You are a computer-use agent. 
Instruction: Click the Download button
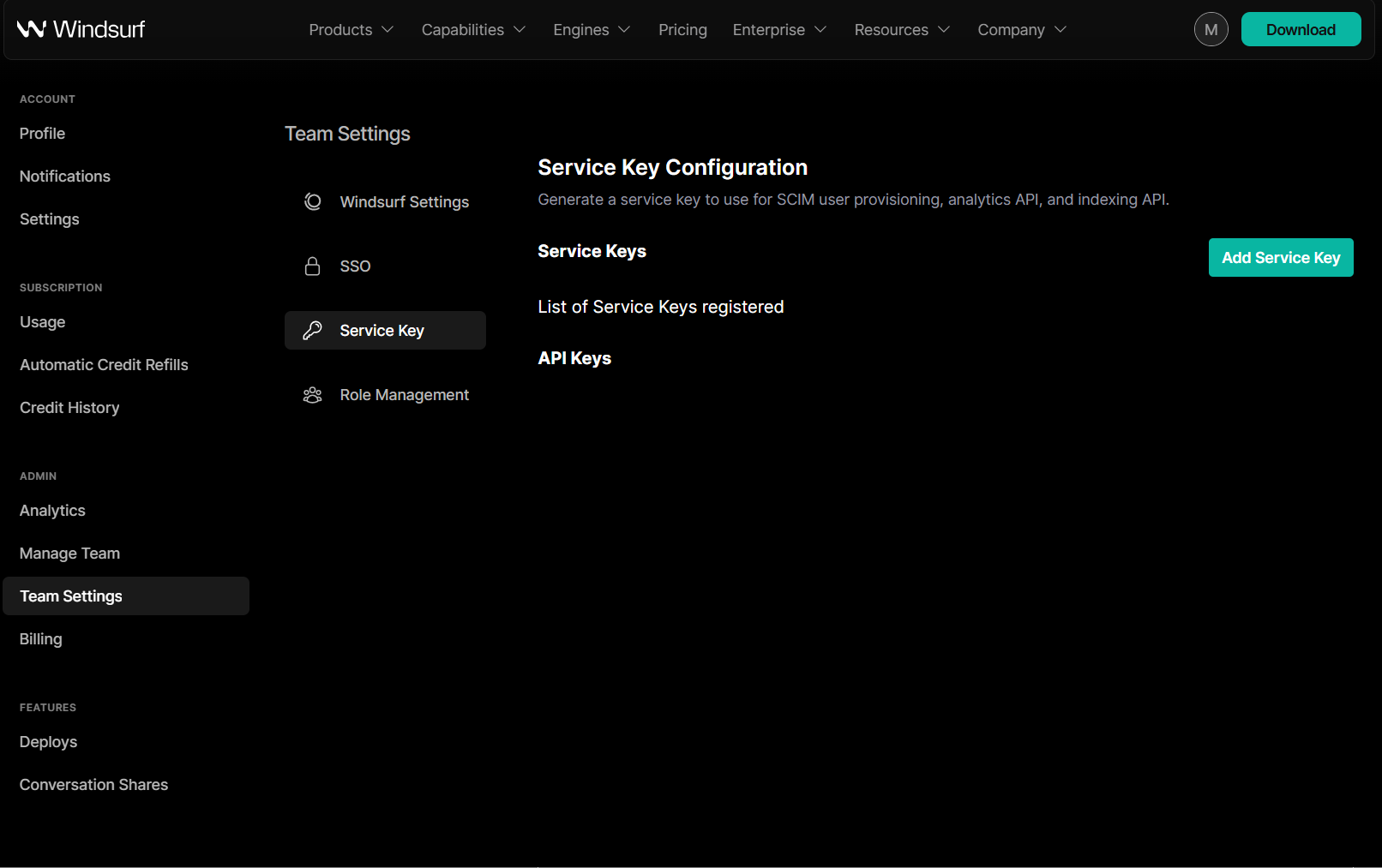coord(1301,29)
